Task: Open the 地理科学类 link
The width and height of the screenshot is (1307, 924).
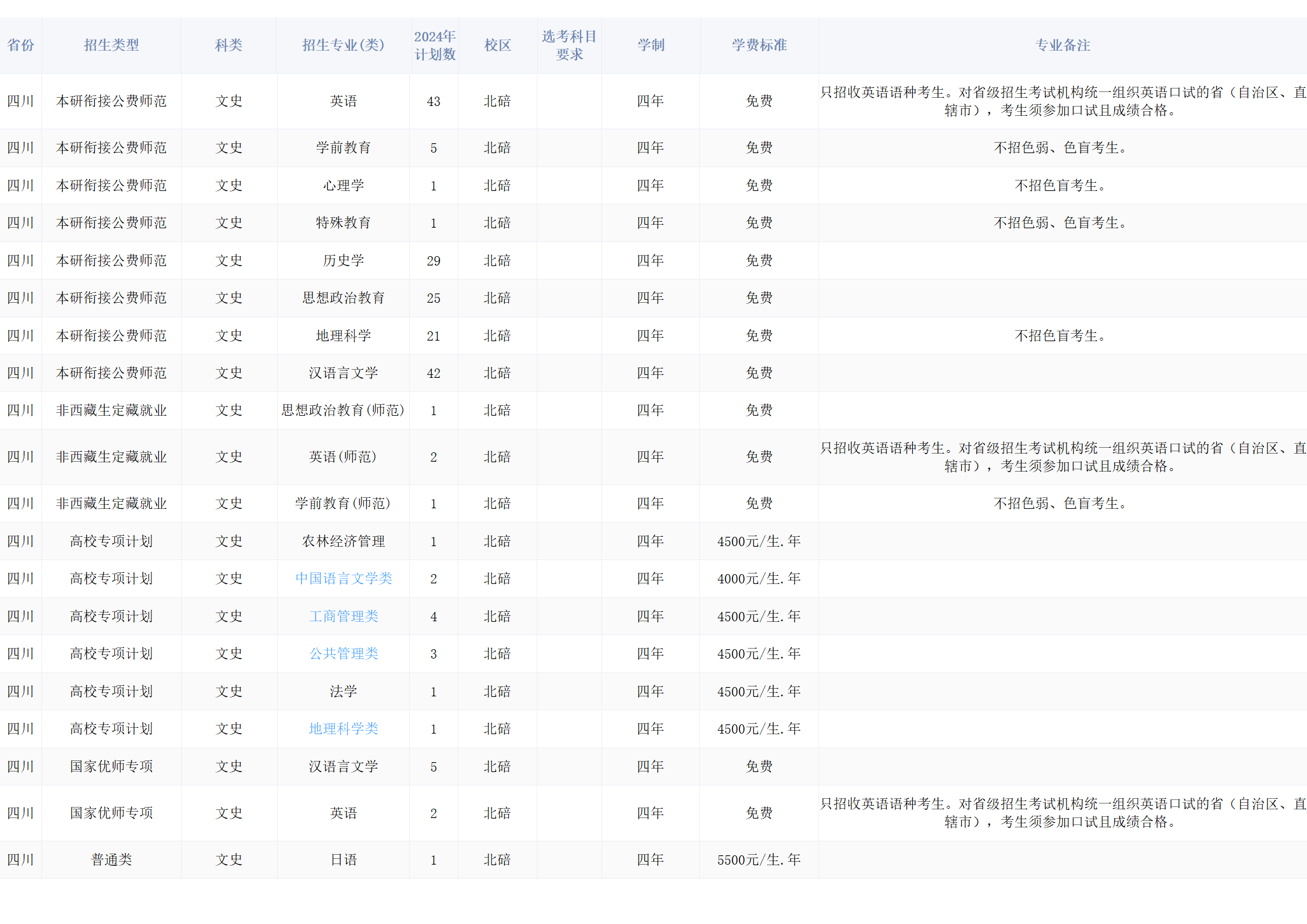Action: coord(343,728)
